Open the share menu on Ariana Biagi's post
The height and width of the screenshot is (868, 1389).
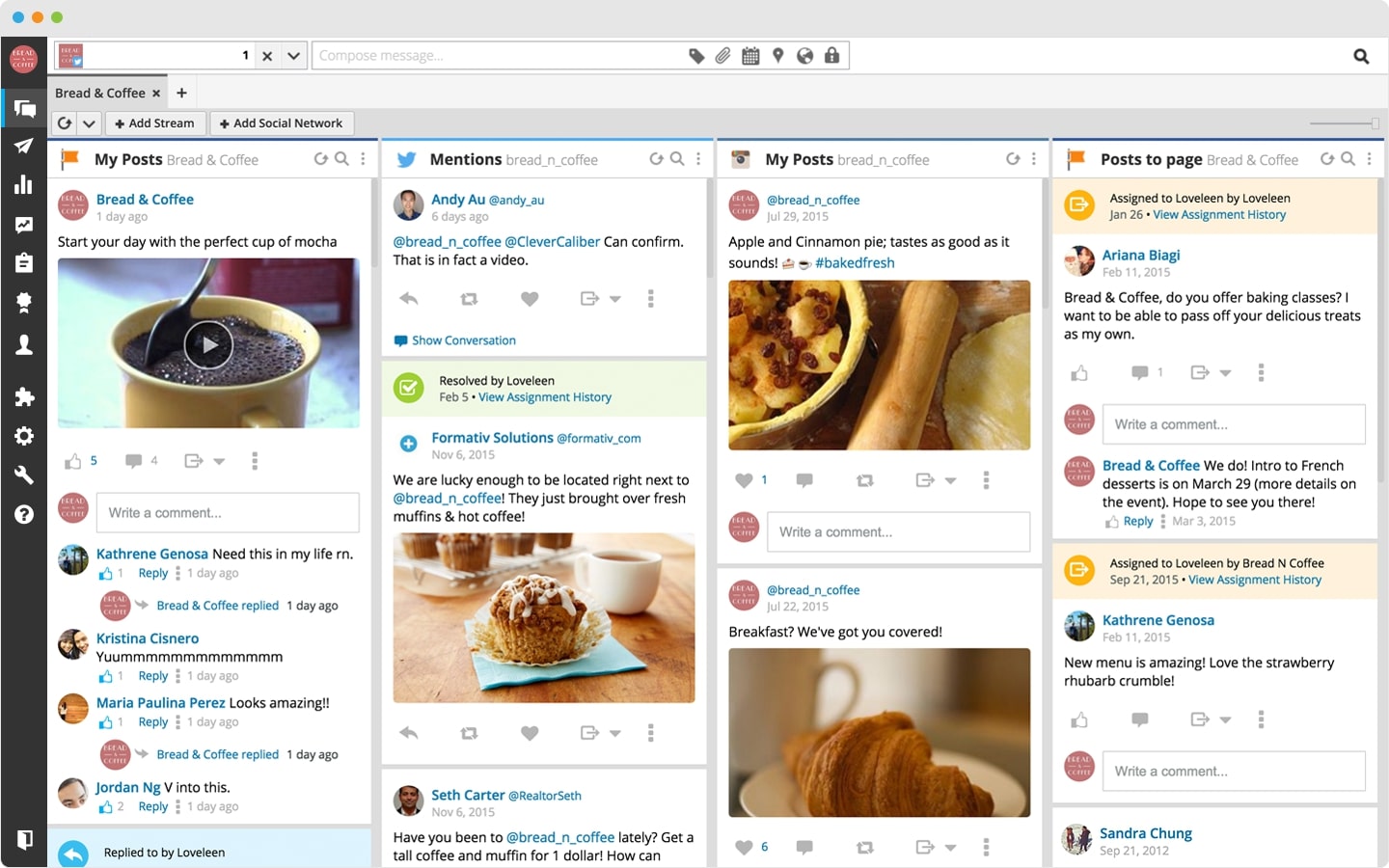[x=1203, y=372]
